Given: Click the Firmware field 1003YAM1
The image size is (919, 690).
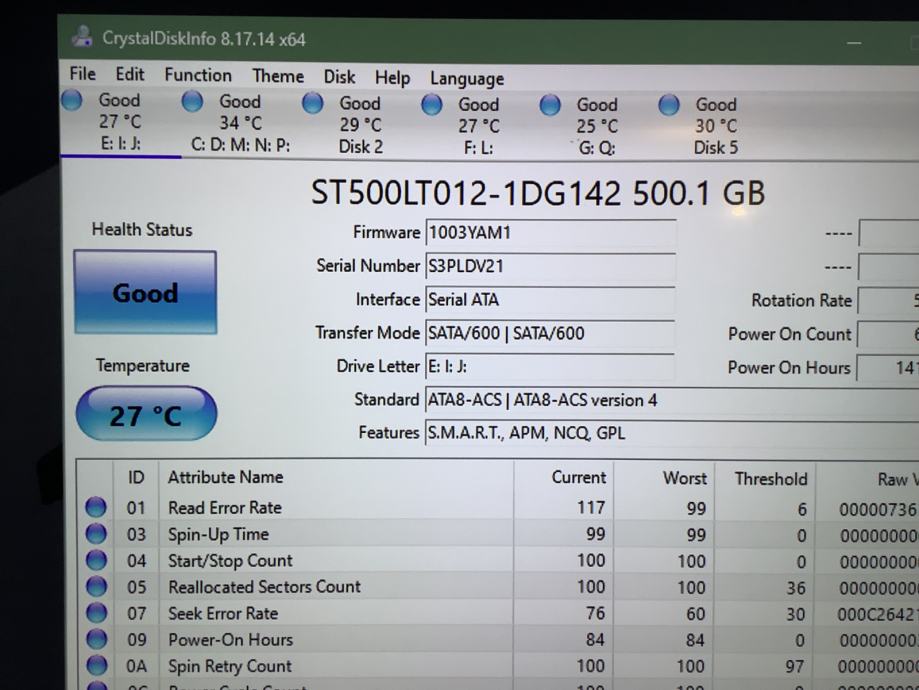Looking at the screenshot, I should click(550, 233).
